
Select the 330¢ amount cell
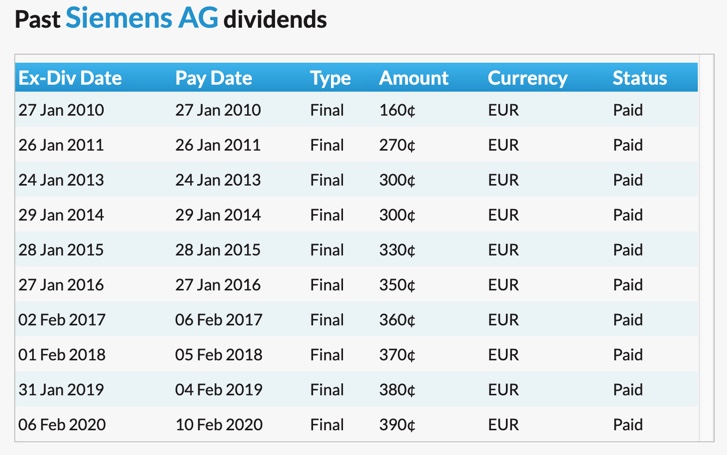(397, 250)
